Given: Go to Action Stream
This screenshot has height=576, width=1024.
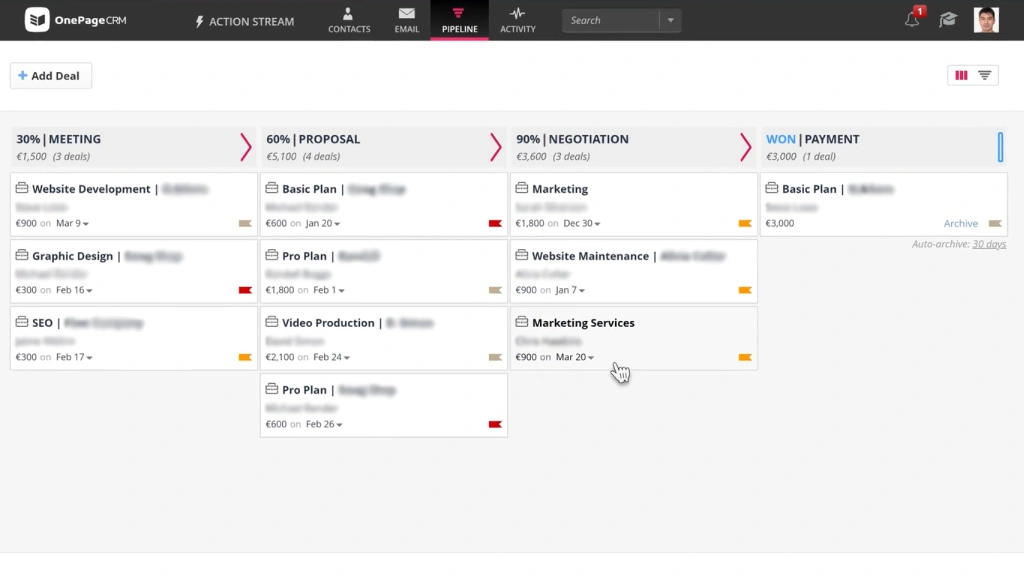Looking at the screenshot, I should pyautogui.click(x=244, y=22).
